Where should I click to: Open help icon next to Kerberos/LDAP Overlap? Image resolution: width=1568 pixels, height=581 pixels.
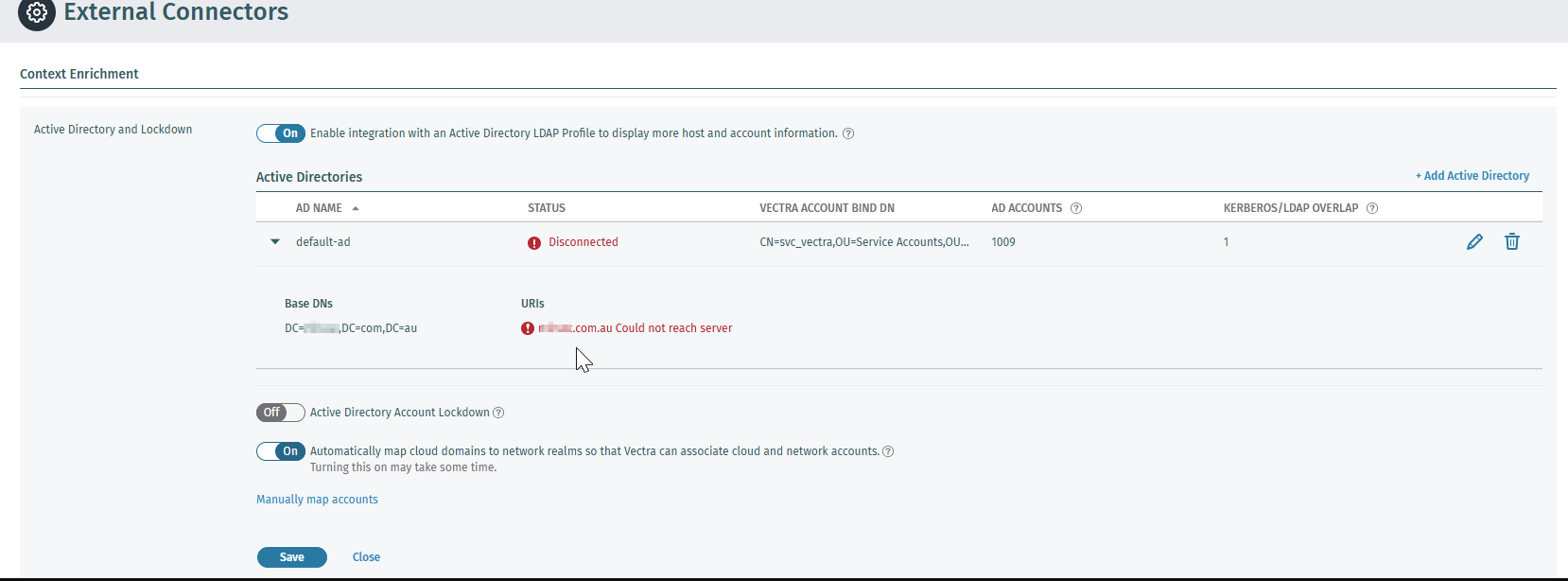click(1372, 208)
